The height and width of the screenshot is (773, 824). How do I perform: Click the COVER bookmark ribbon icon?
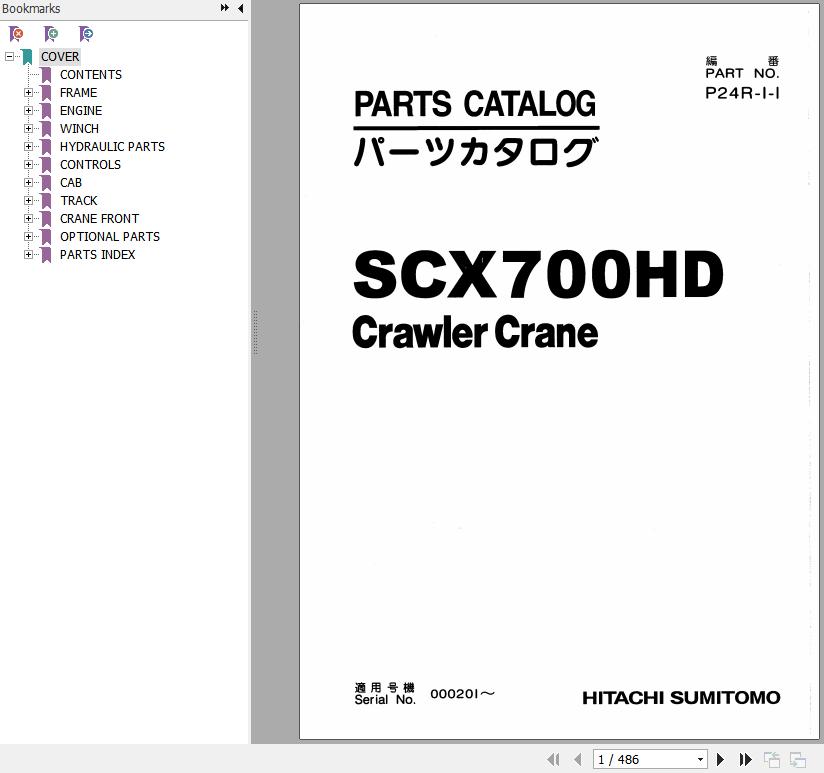27,57
